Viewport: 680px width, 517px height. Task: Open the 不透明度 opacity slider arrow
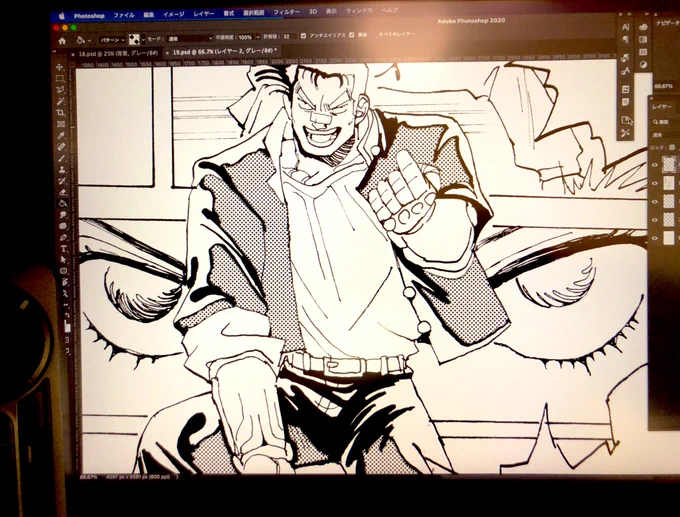click(258, 37)
